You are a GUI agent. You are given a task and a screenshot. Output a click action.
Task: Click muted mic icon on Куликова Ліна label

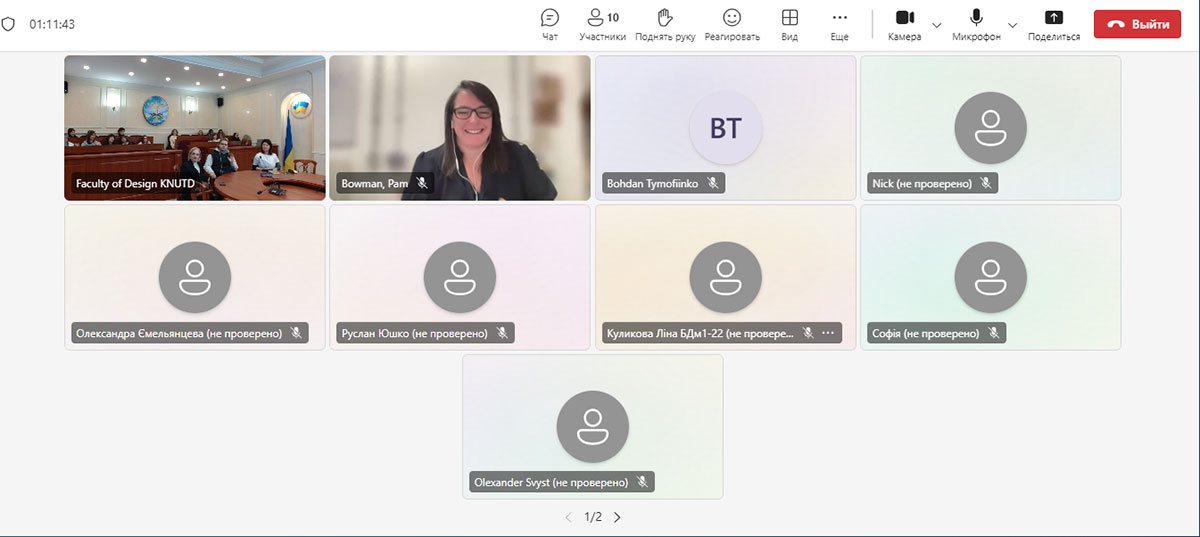(808, 333)
